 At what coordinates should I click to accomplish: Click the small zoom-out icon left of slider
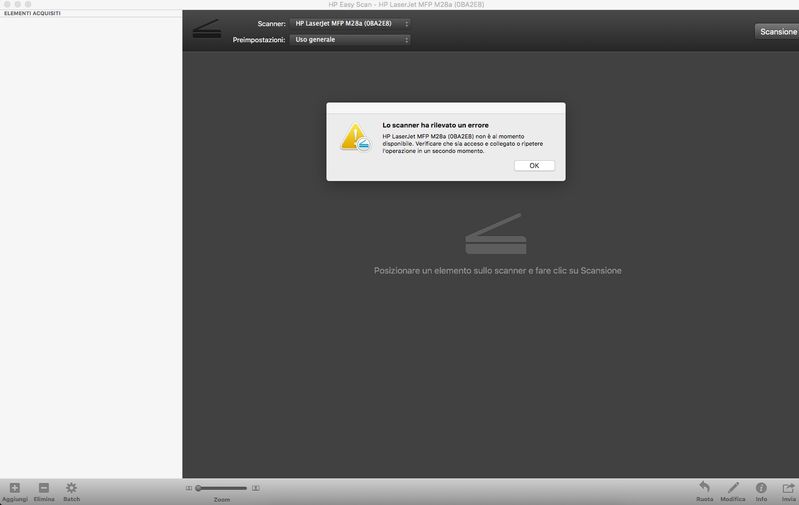189,488
